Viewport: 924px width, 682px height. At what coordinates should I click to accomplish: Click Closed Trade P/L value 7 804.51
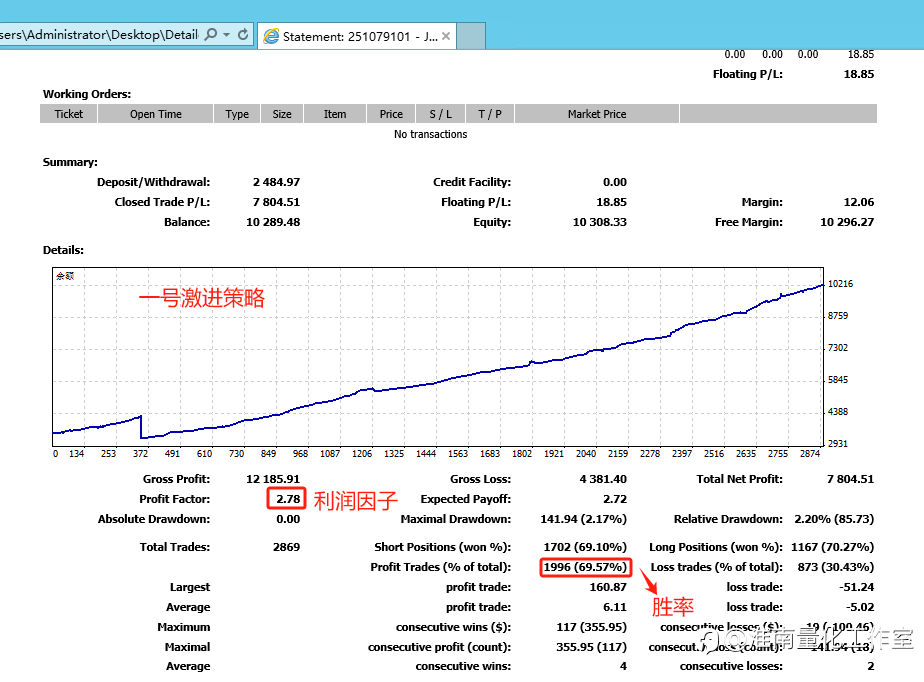[x=276, y=202]
